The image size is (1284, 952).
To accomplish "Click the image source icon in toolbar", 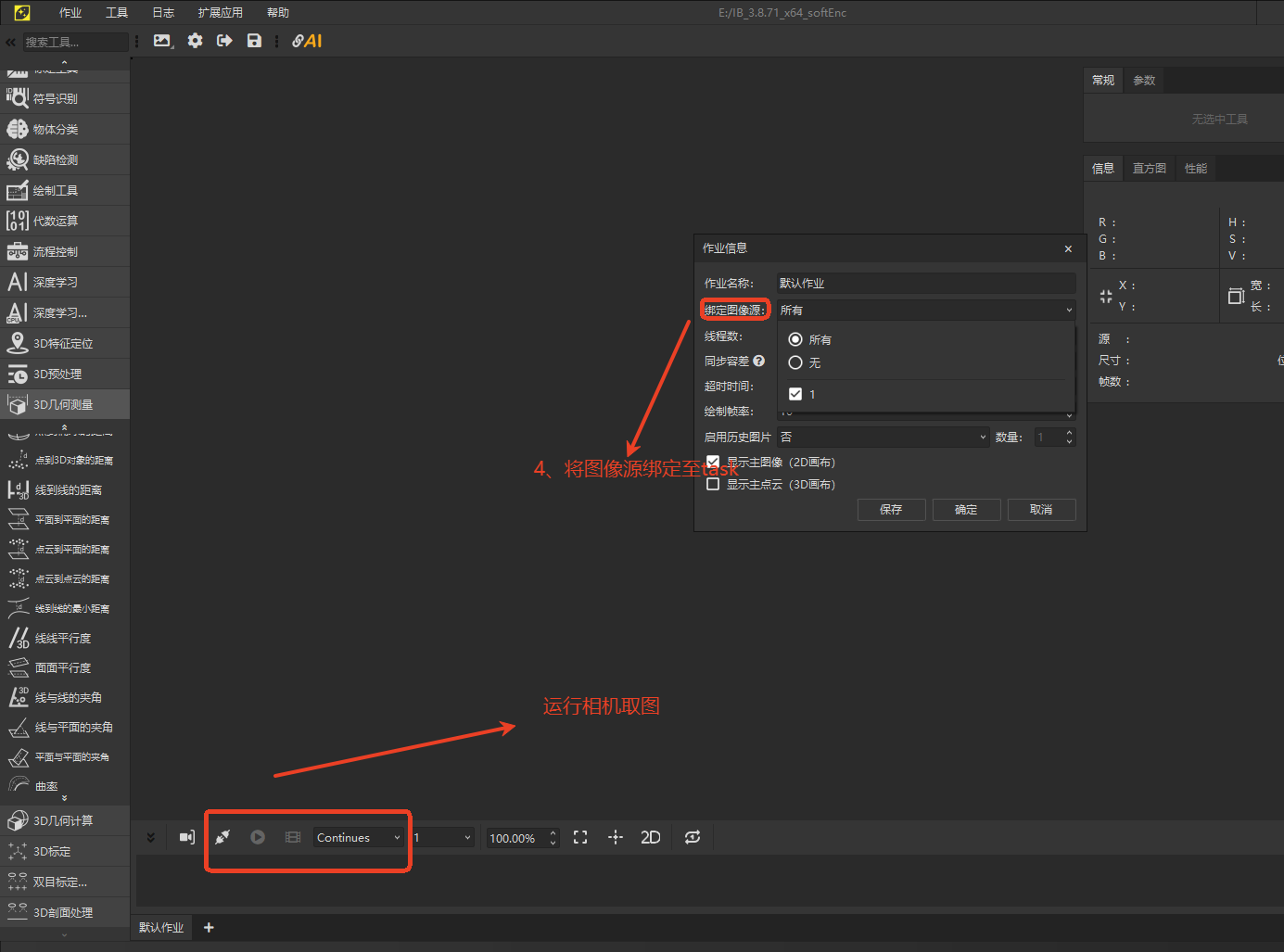I will coord(163,41).
